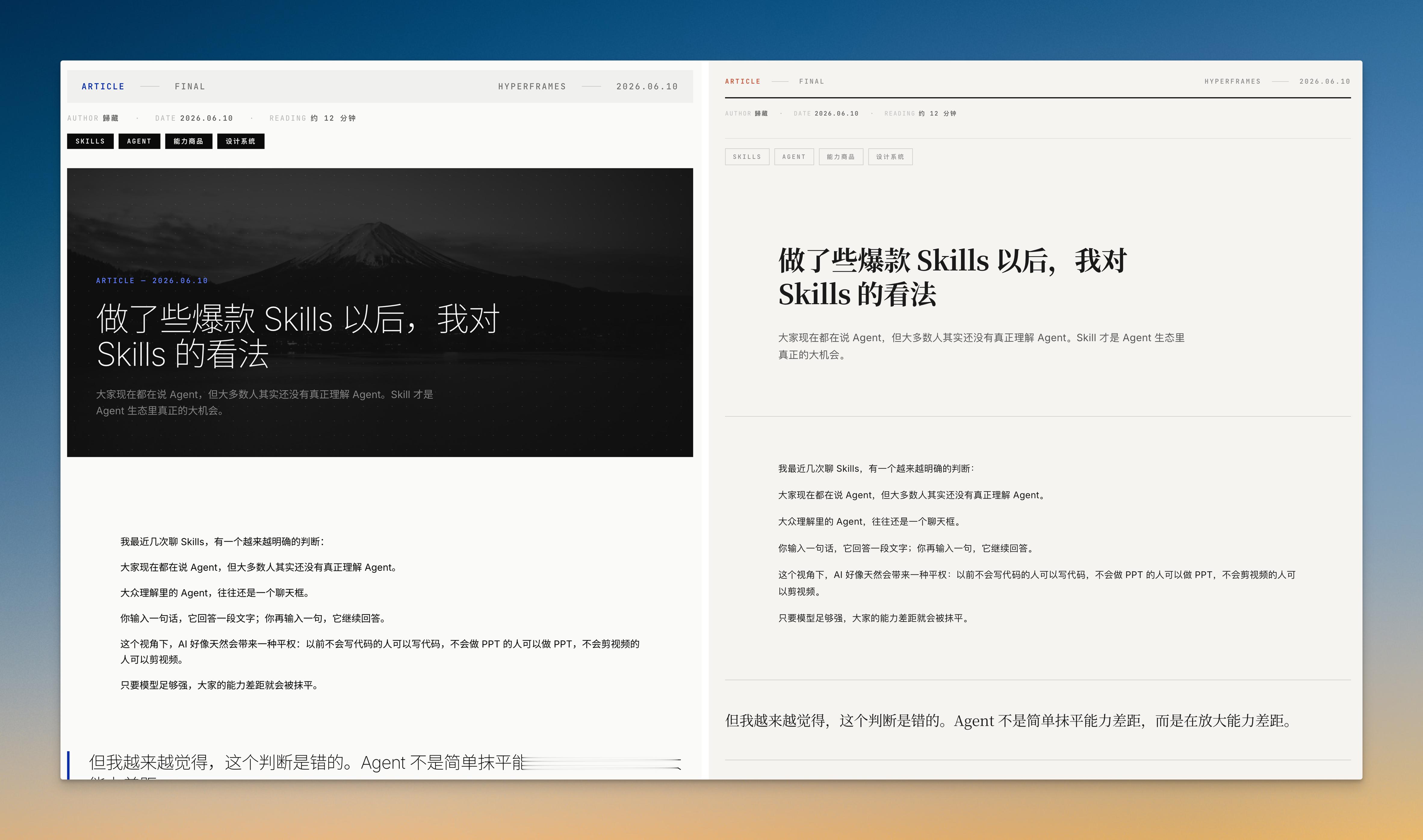Click left panel paragraph 我最近几次聊 Skills

point(222,542)
